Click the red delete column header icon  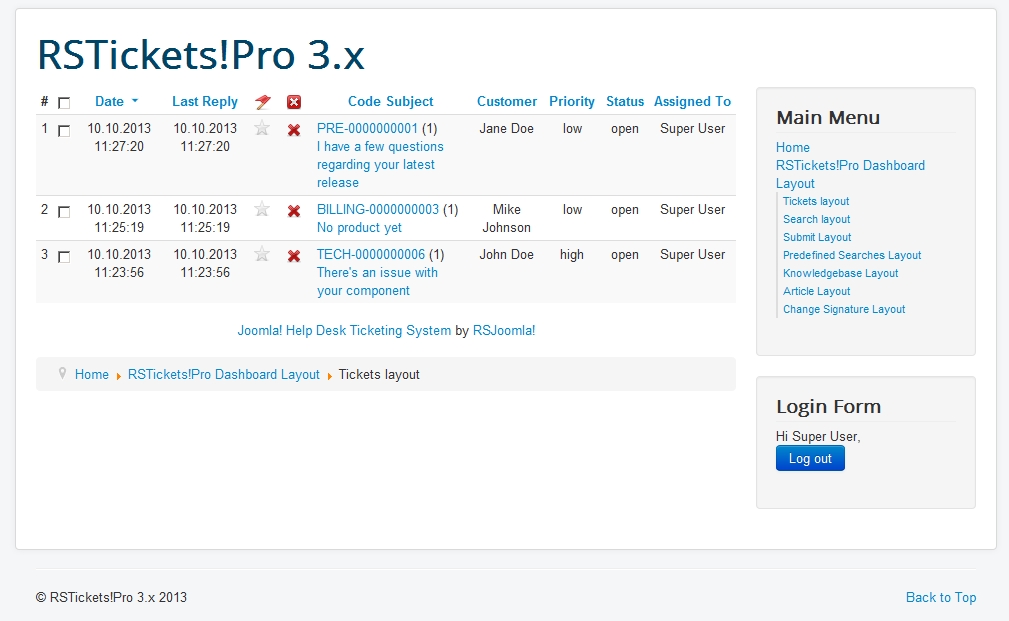(294, 102)
